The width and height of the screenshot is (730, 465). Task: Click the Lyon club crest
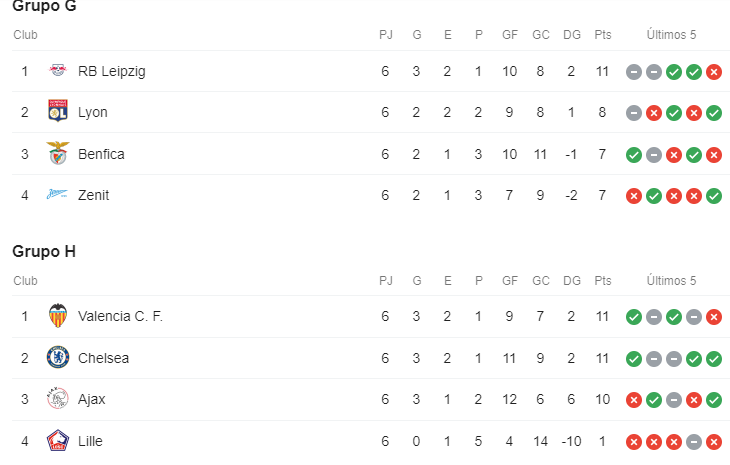click(57, 112)
